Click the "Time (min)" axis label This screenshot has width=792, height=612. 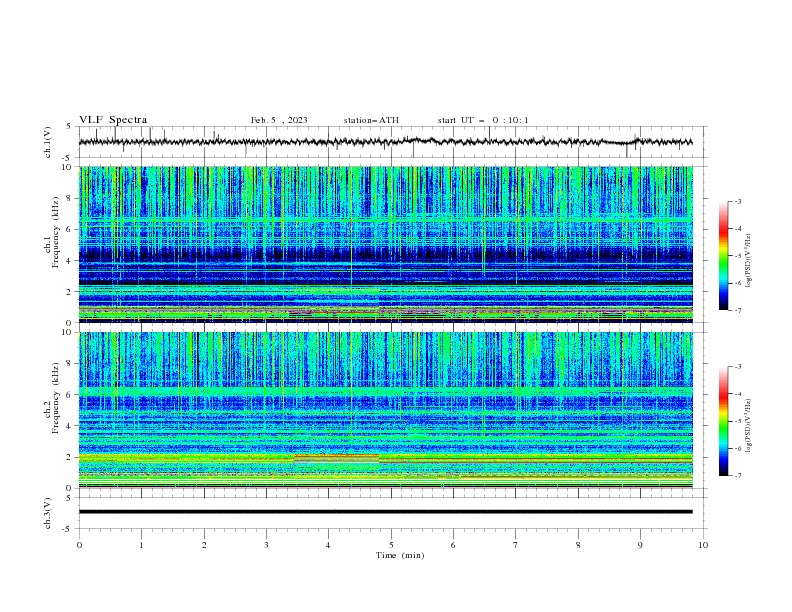point(400,555)
